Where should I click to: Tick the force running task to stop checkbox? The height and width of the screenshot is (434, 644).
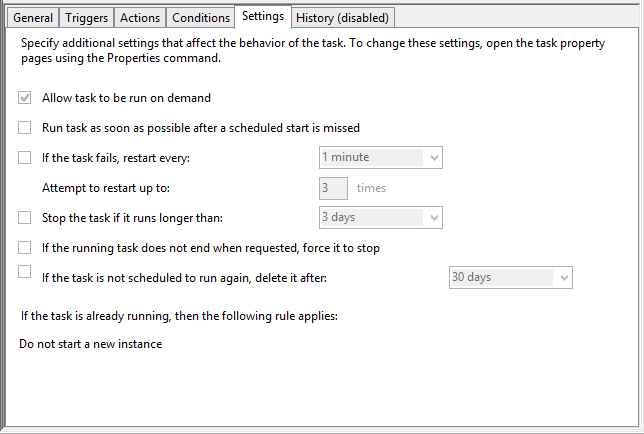pyautogui.click(x=25, y=247)
